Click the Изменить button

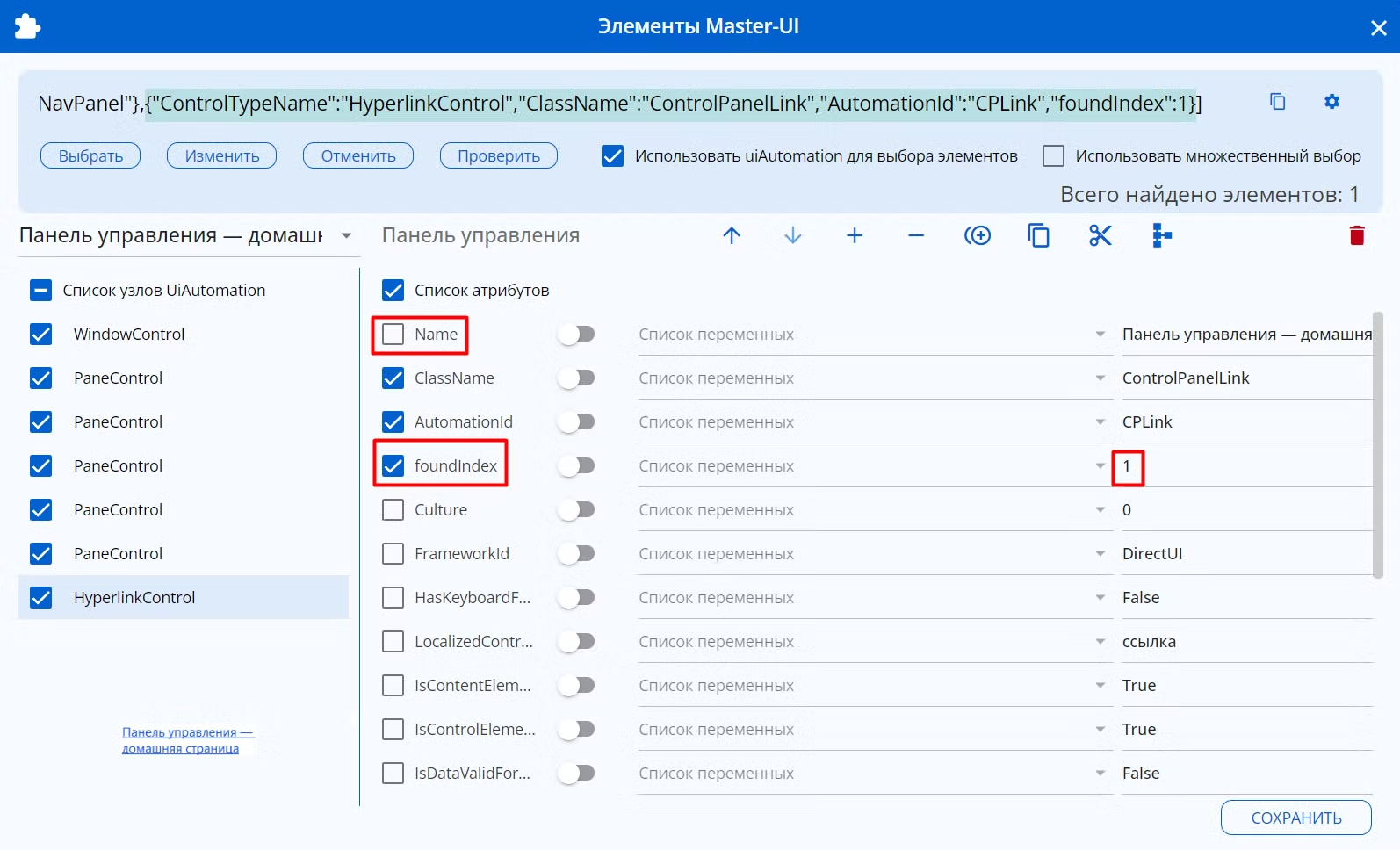222,155
